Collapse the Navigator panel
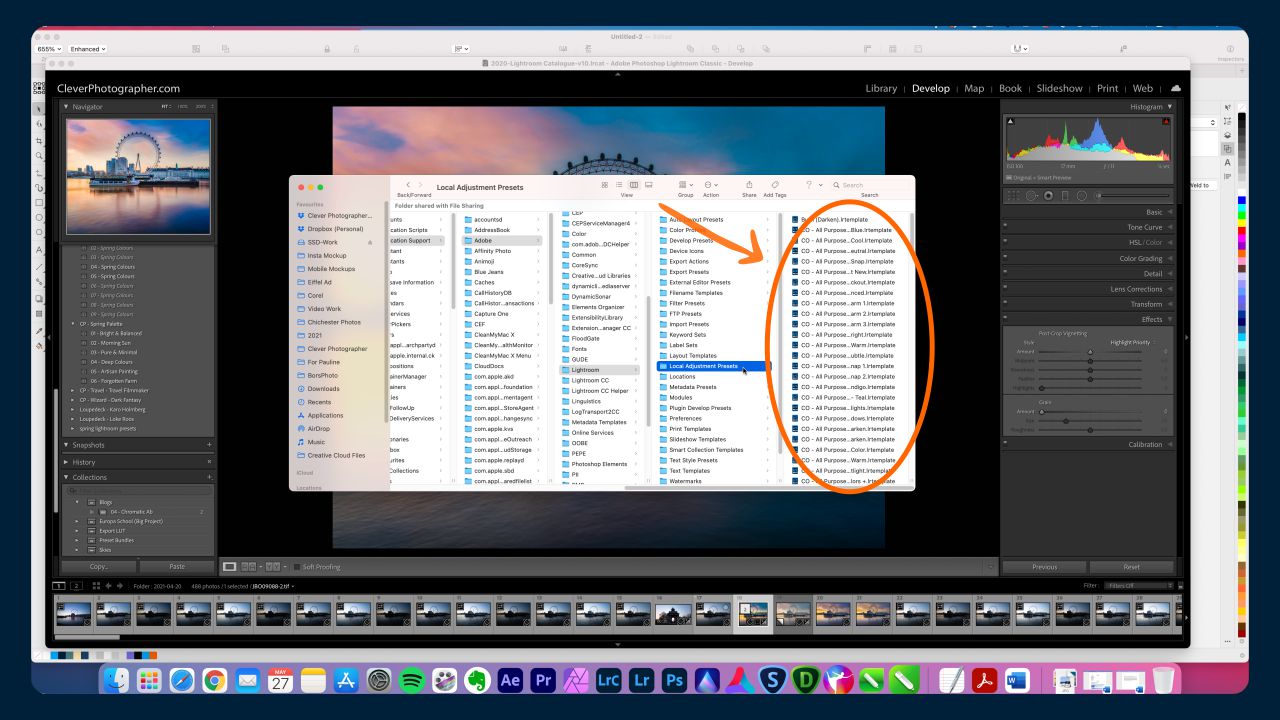The width and height of the screenshot is (1280, 720). 67,107
